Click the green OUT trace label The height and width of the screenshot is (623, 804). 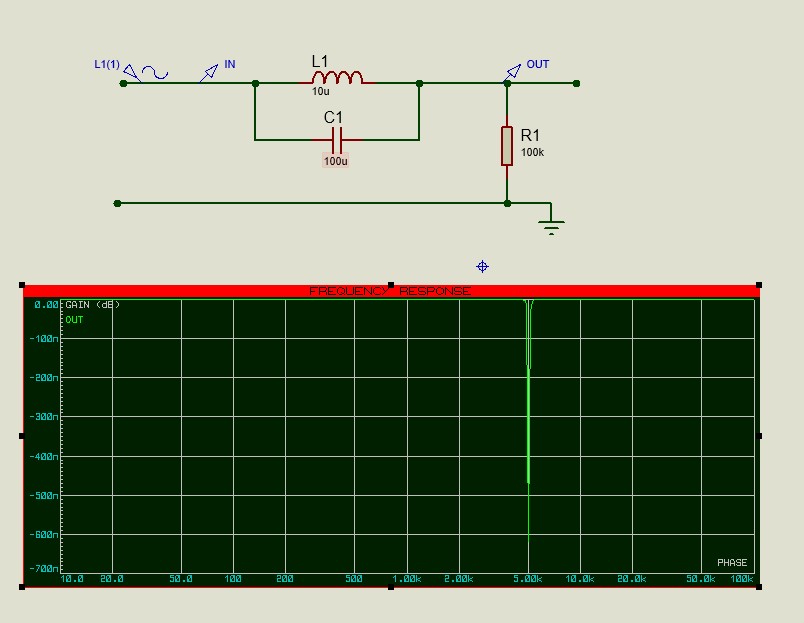(74, 320)
